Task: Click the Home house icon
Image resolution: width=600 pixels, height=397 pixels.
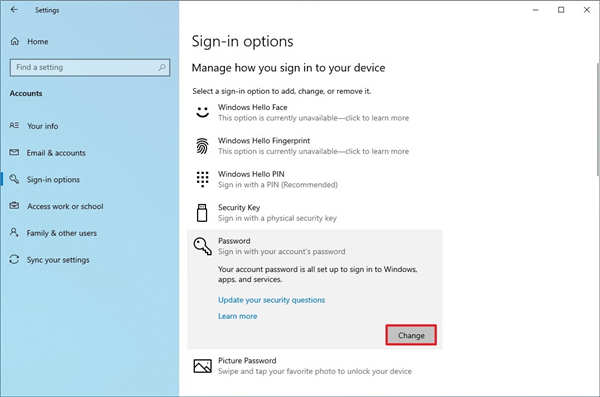Action: [x=15, y=41]
